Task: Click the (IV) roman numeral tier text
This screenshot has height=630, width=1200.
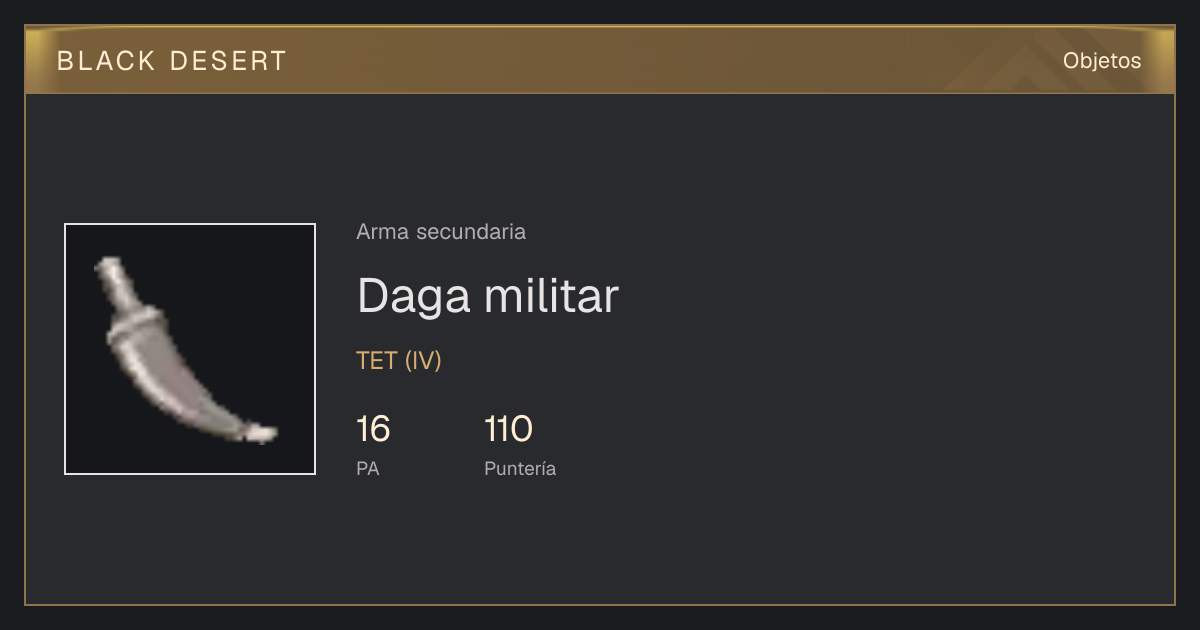Action: coord(423,361)
